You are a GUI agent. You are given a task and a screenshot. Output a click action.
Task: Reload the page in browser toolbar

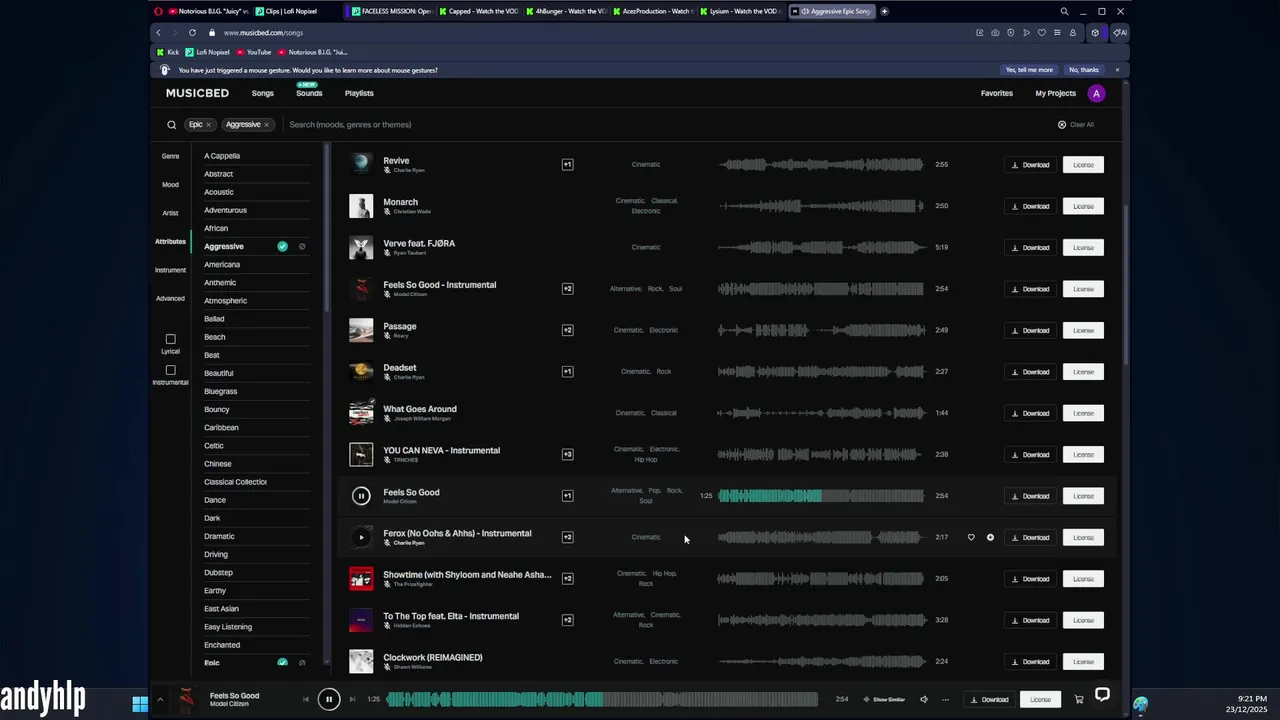tap(192, 32)
